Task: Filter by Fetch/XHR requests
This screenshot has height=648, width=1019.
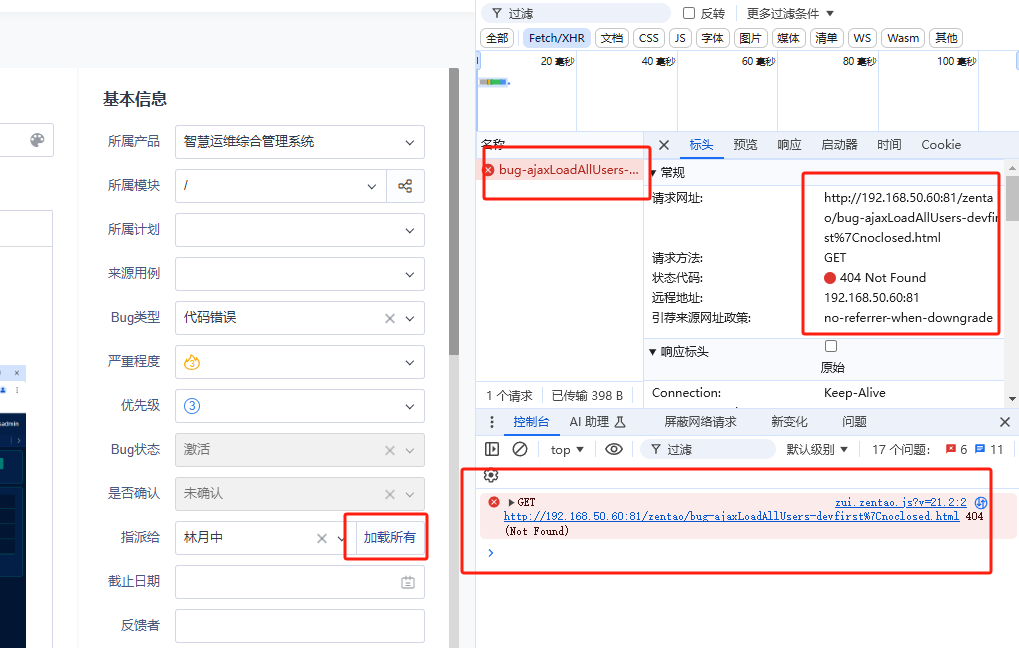Action: (557, 38)
